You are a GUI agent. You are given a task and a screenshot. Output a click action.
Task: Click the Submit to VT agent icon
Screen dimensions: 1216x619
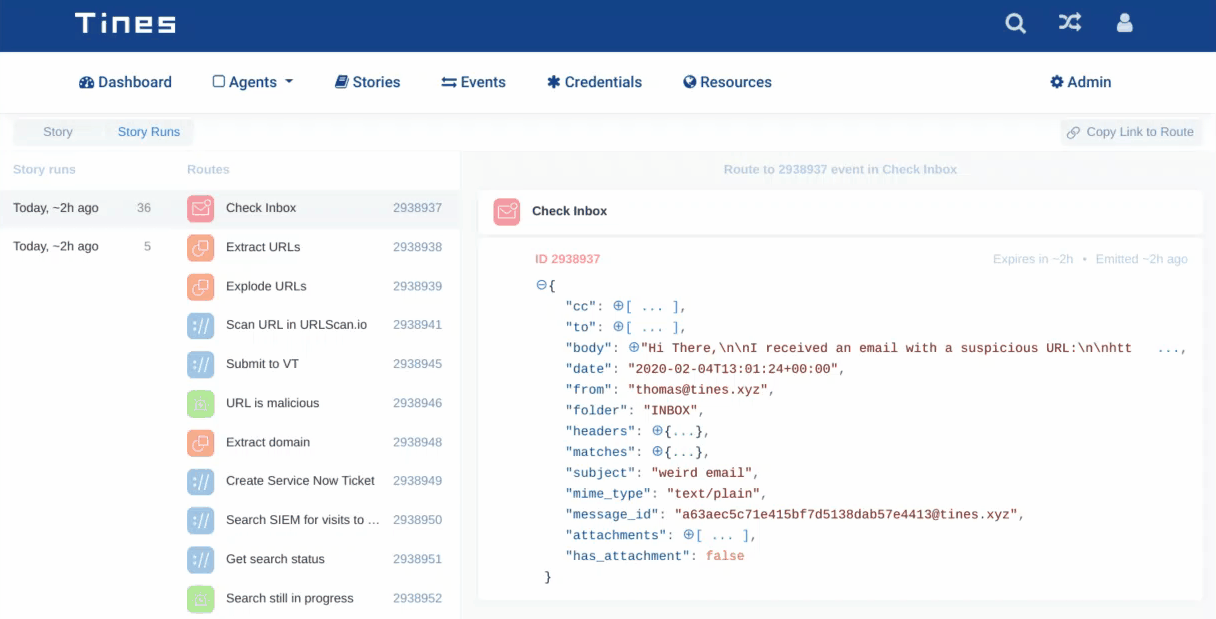[x=201, y=364]
